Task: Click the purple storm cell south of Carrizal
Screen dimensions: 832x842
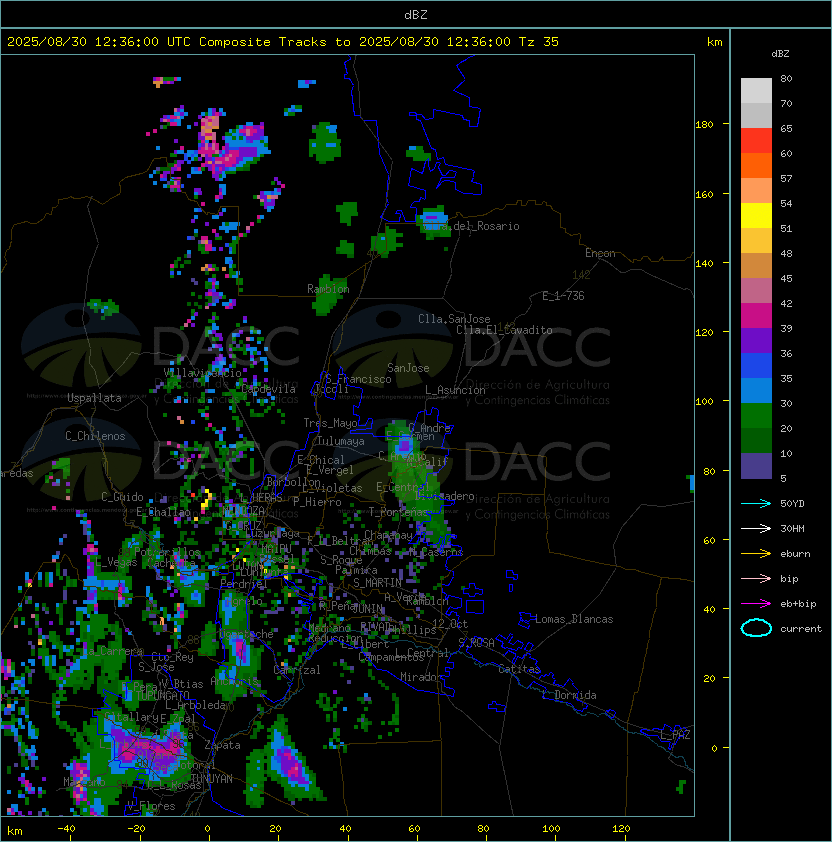Action: pyautogui.click(x=290, y=763)
